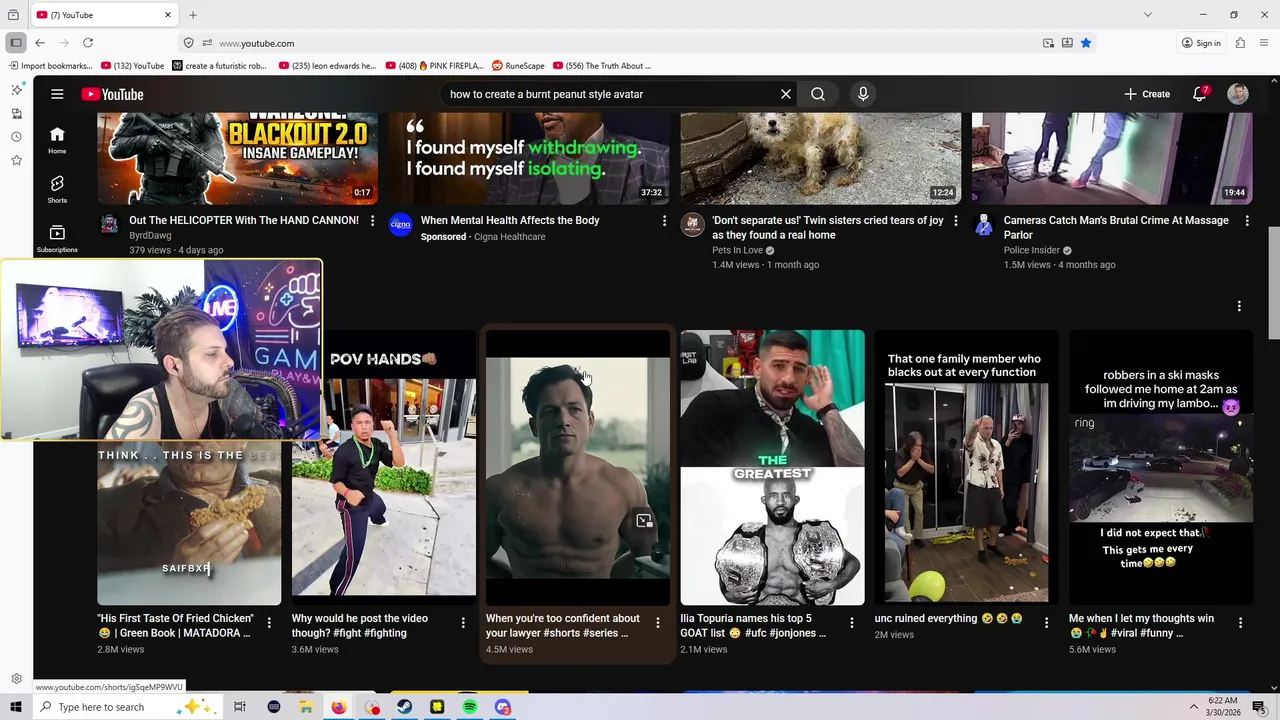Open the picture-in-picture address bar icon
1280x720 pixels.
[x=1048, y=43]
